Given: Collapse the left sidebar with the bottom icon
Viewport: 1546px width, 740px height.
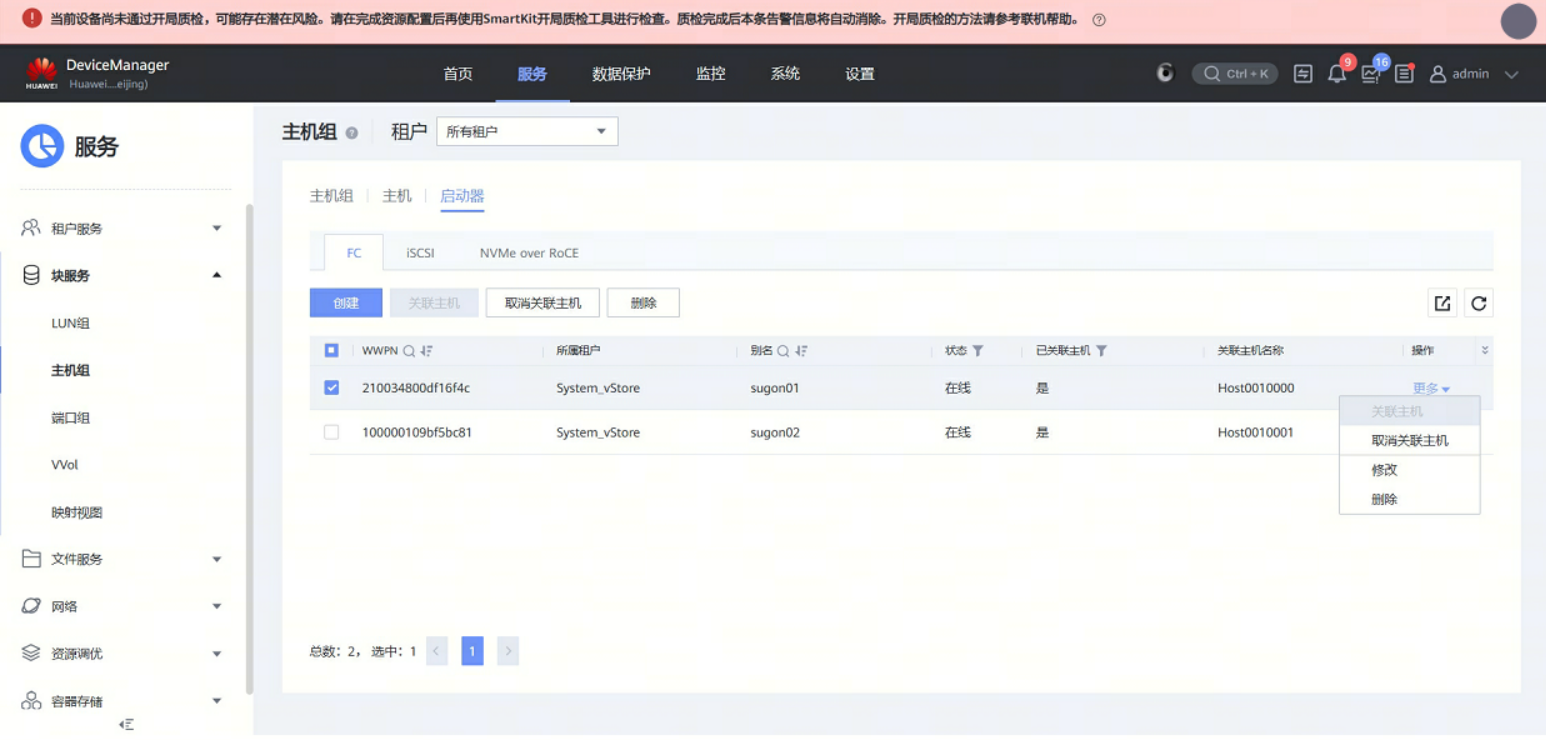Looking at the screenshot, I should coord(126,724).
